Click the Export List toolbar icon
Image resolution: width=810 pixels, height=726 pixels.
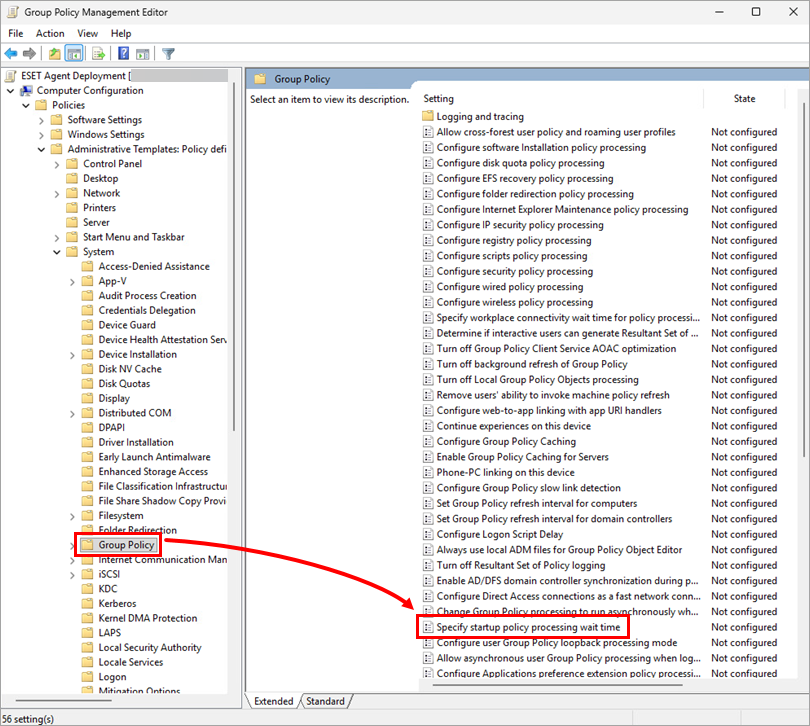click(x=99, y=53)
